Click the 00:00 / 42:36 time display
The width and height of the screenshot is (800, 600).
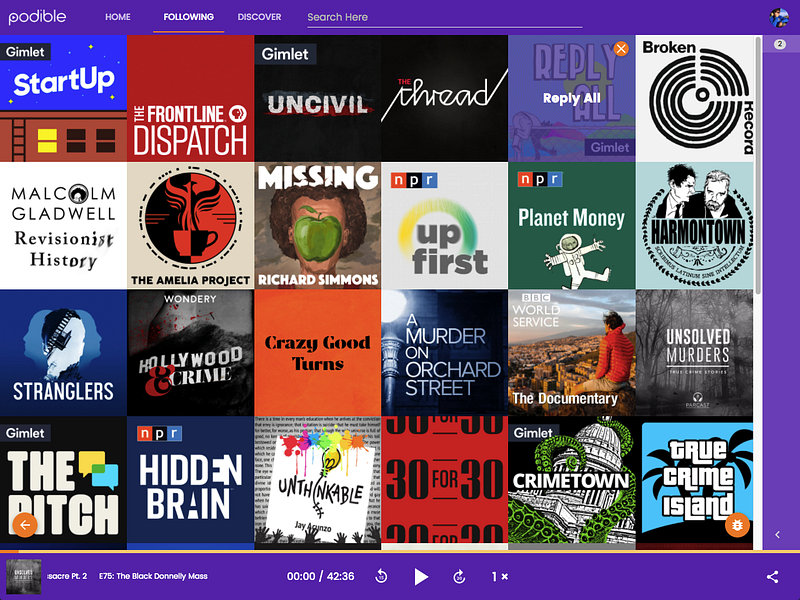coord(320,577)
